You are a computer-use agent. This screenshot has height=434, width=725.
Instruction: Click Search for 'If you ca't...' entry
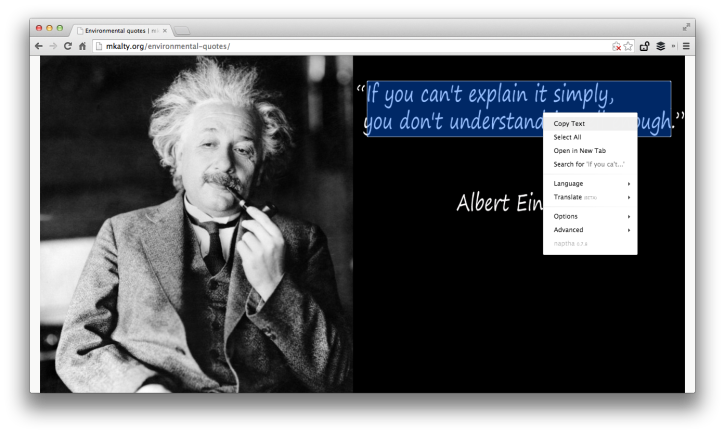point(589,164)
